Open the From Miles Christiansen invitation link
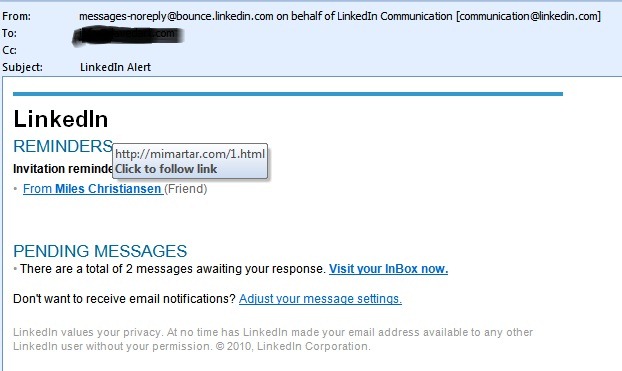The image size is (622, 371). click(x=92, y=189)
